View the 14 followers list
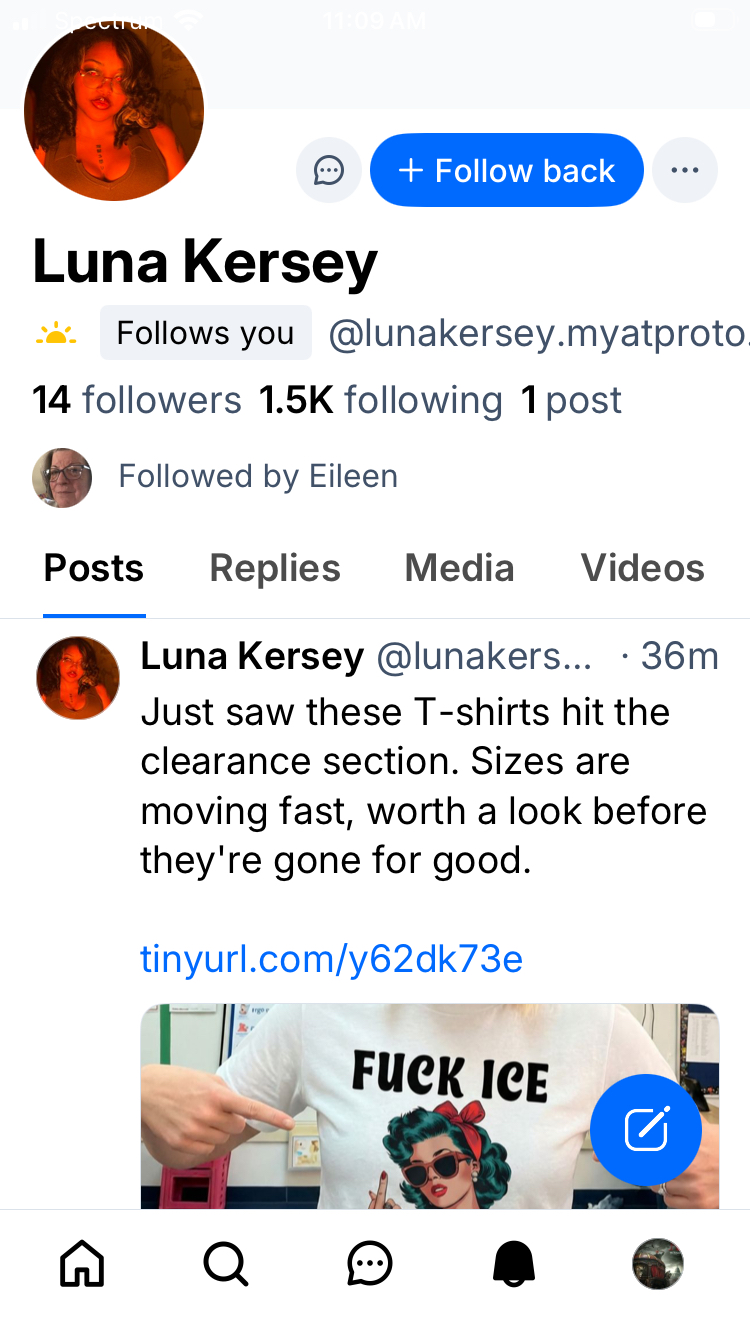Screen dimensions: 750x1334 point(137,400)
